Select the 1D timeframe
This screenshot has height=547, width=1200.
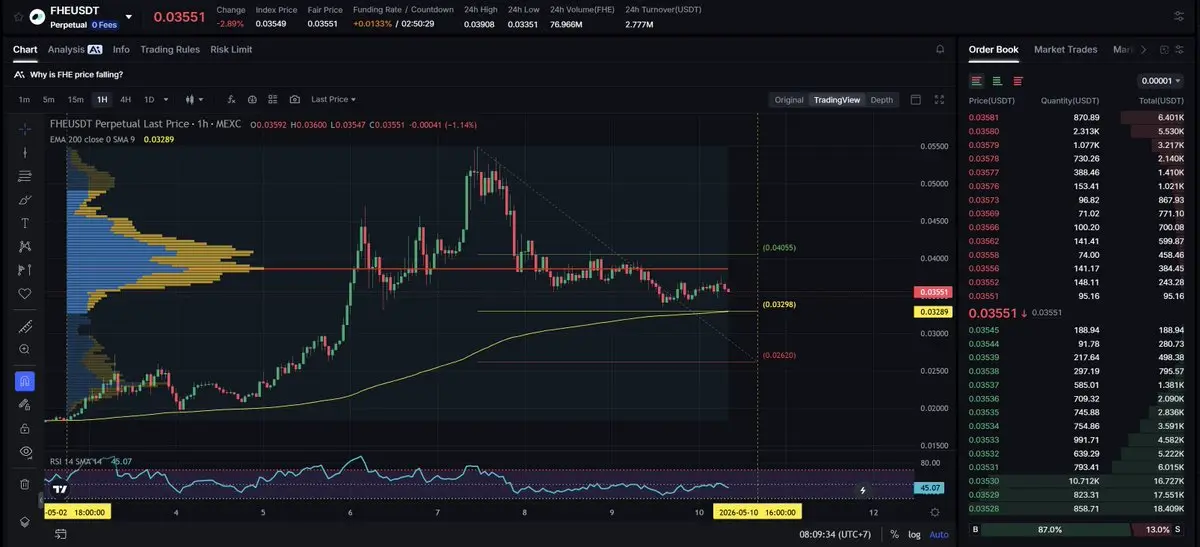coord(149,99)
